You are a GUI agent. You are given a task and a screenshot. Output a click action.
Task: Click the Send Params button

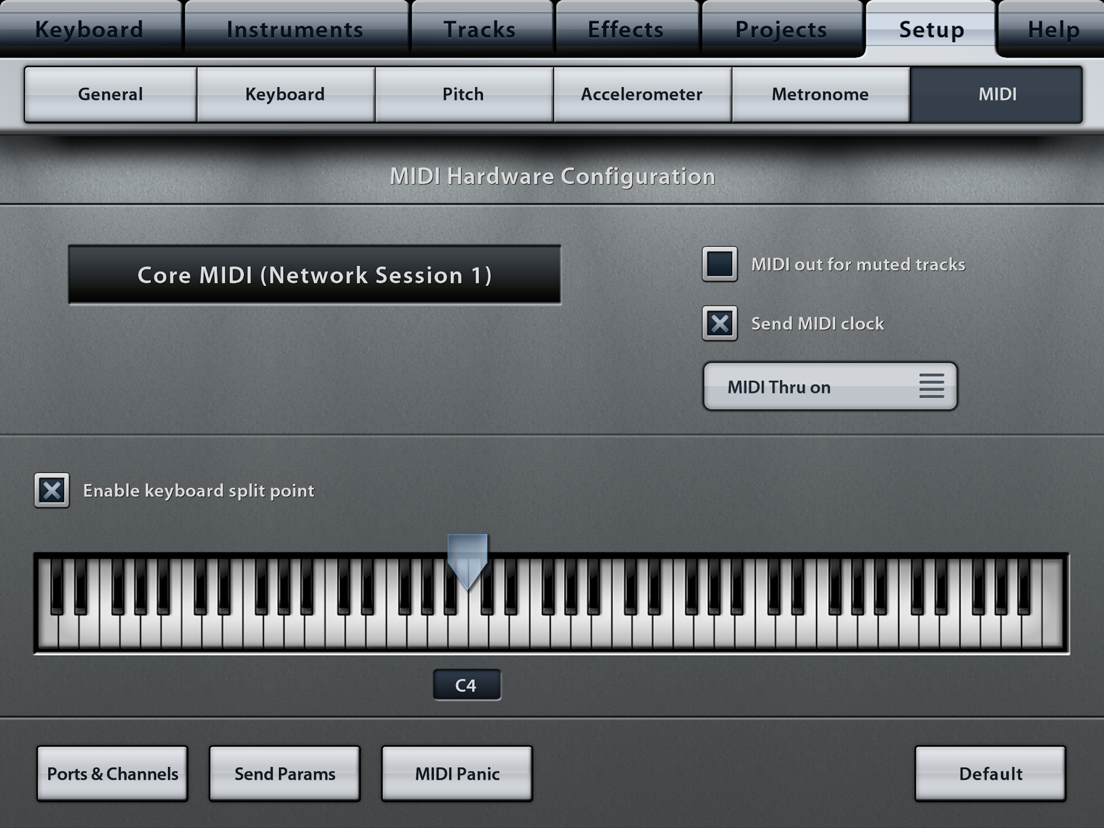point(284,773)
